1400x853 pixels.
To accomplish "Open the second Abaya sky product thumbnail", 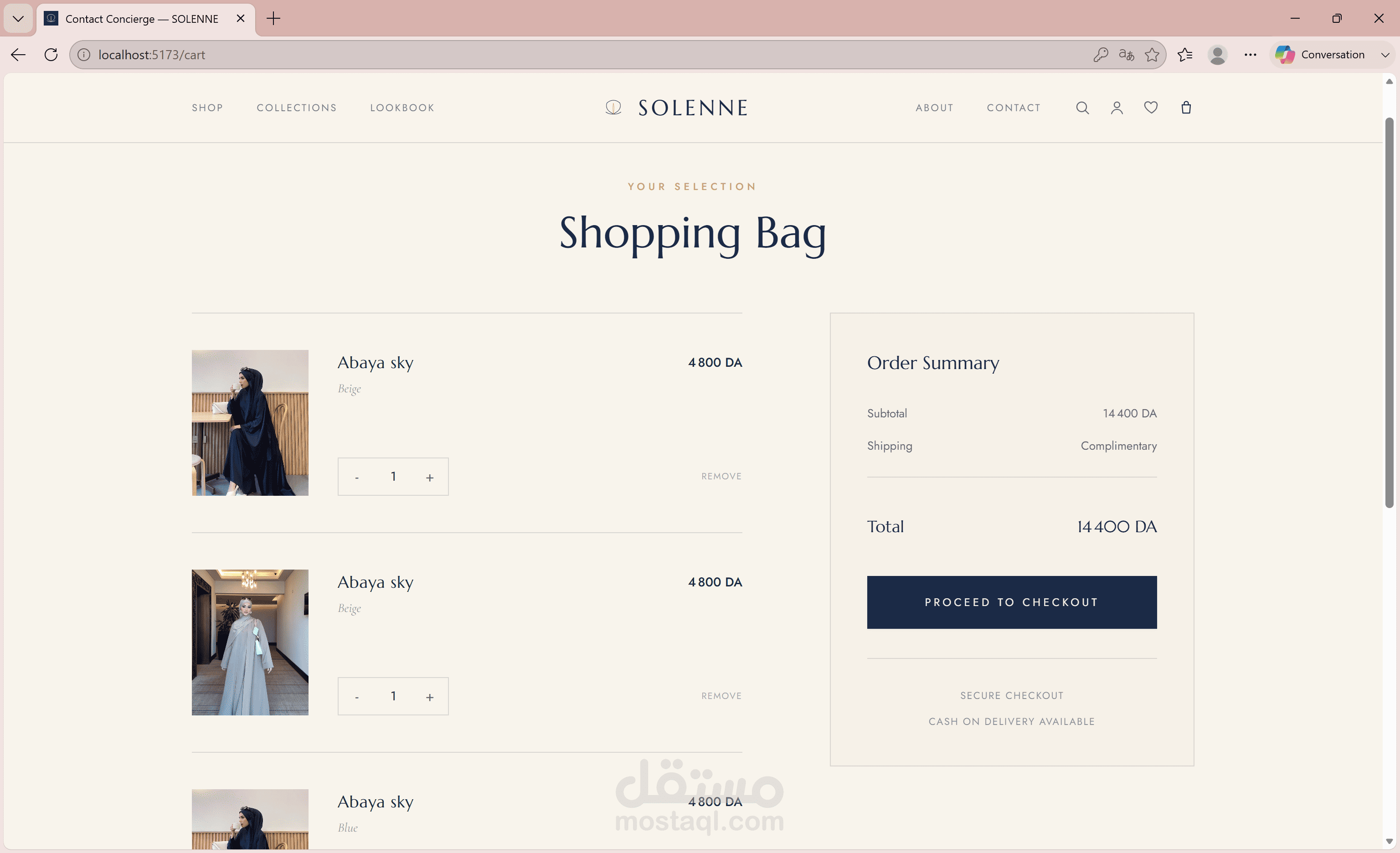I will pyautogui.click(x=250, y=642).
